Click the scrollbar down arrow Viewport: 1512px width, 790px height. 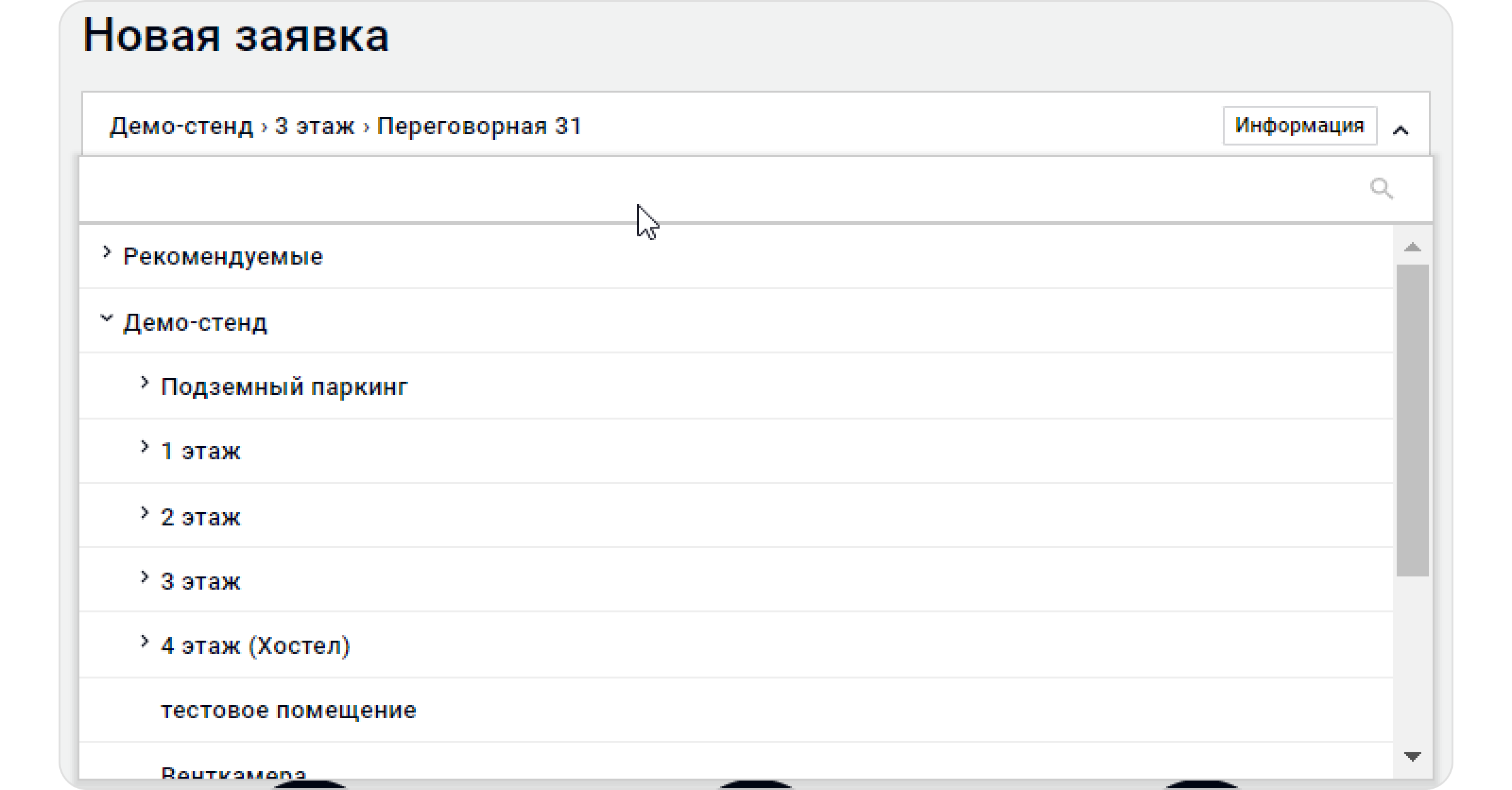1412,756
